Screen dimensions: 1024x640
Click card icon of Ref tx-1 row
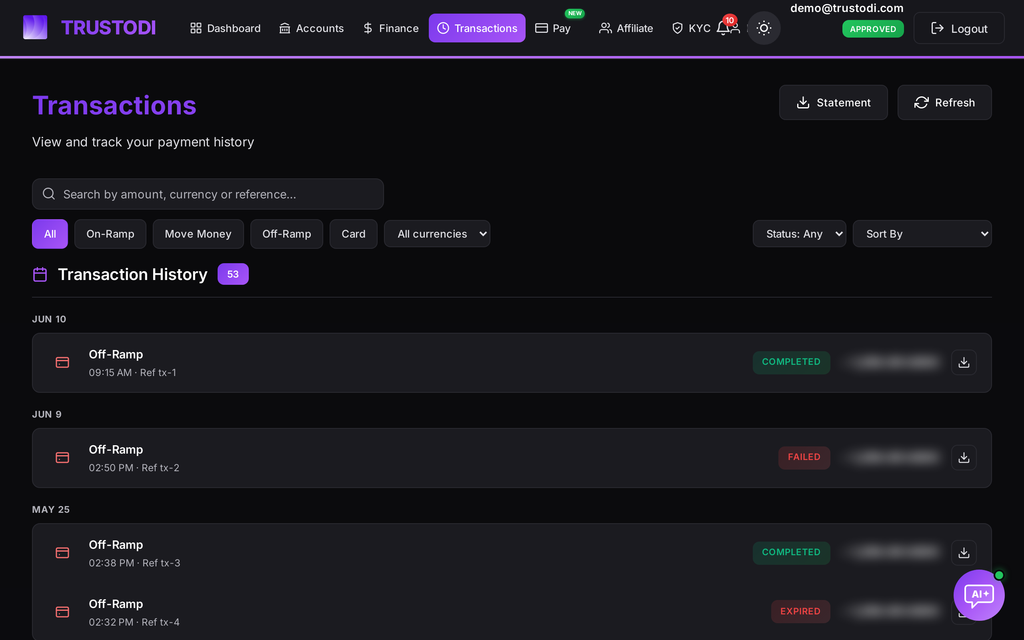coord(63,362)
